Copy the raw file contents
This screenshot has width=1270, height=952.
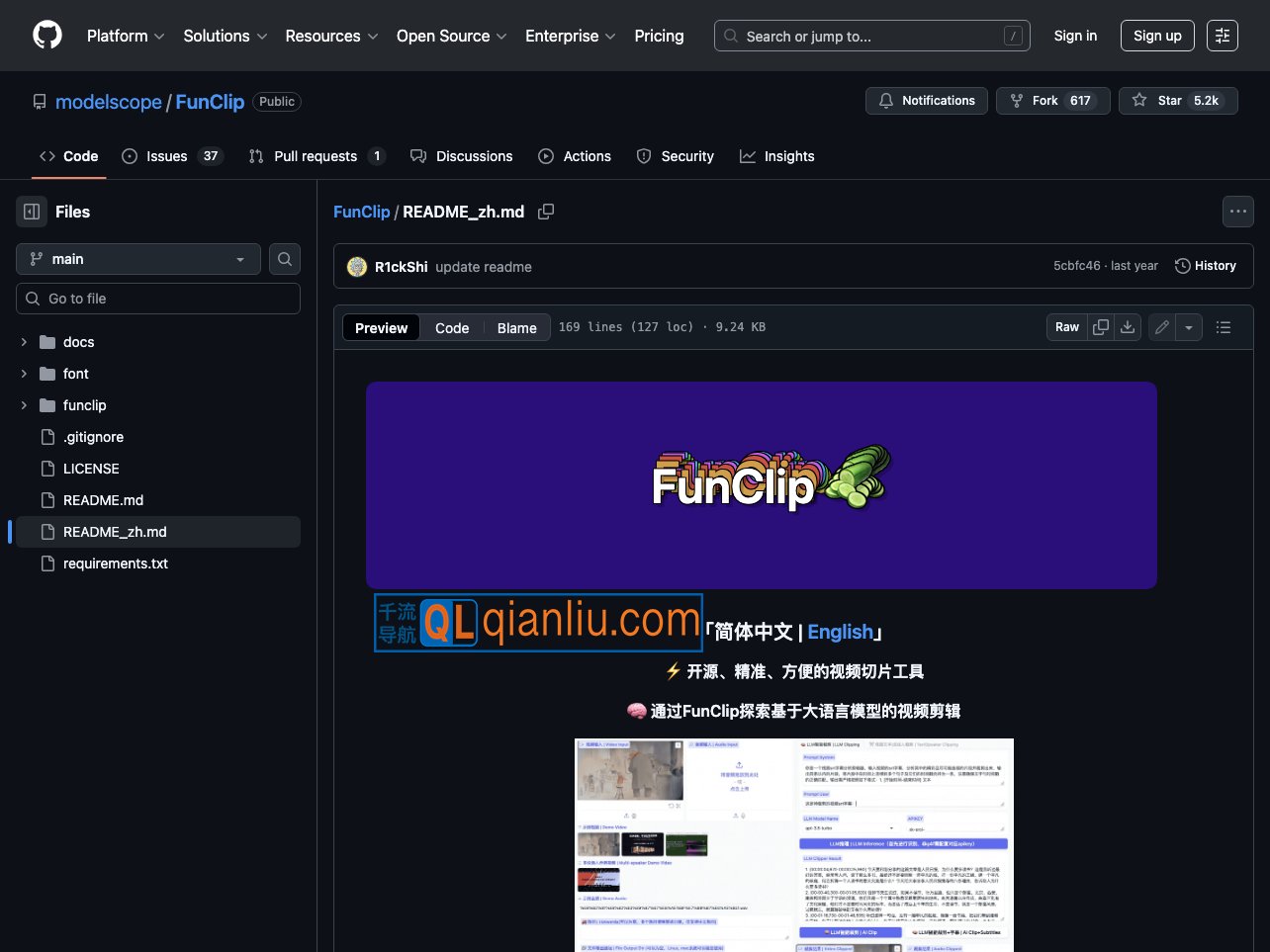coord(1102,326)
